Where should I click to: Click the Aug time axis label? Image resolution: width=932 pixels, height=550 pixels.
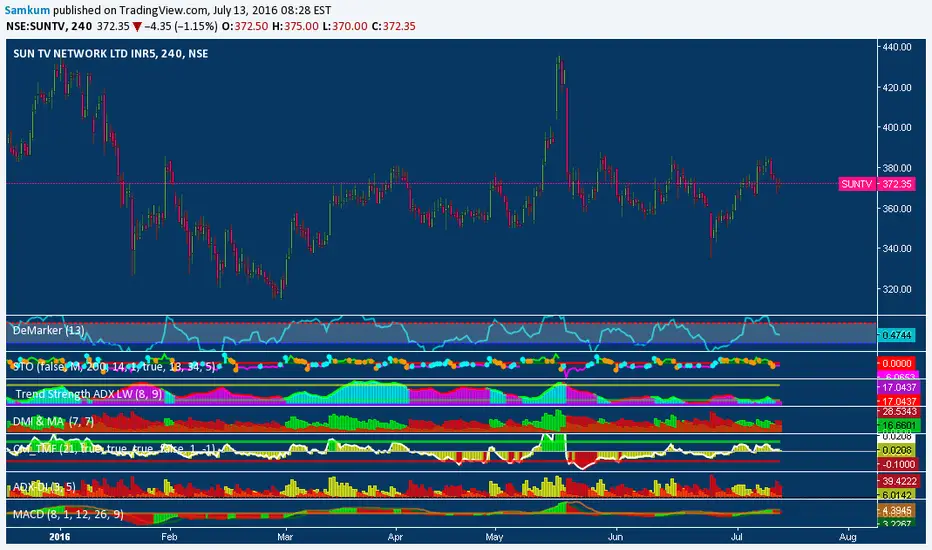[848, 537]
